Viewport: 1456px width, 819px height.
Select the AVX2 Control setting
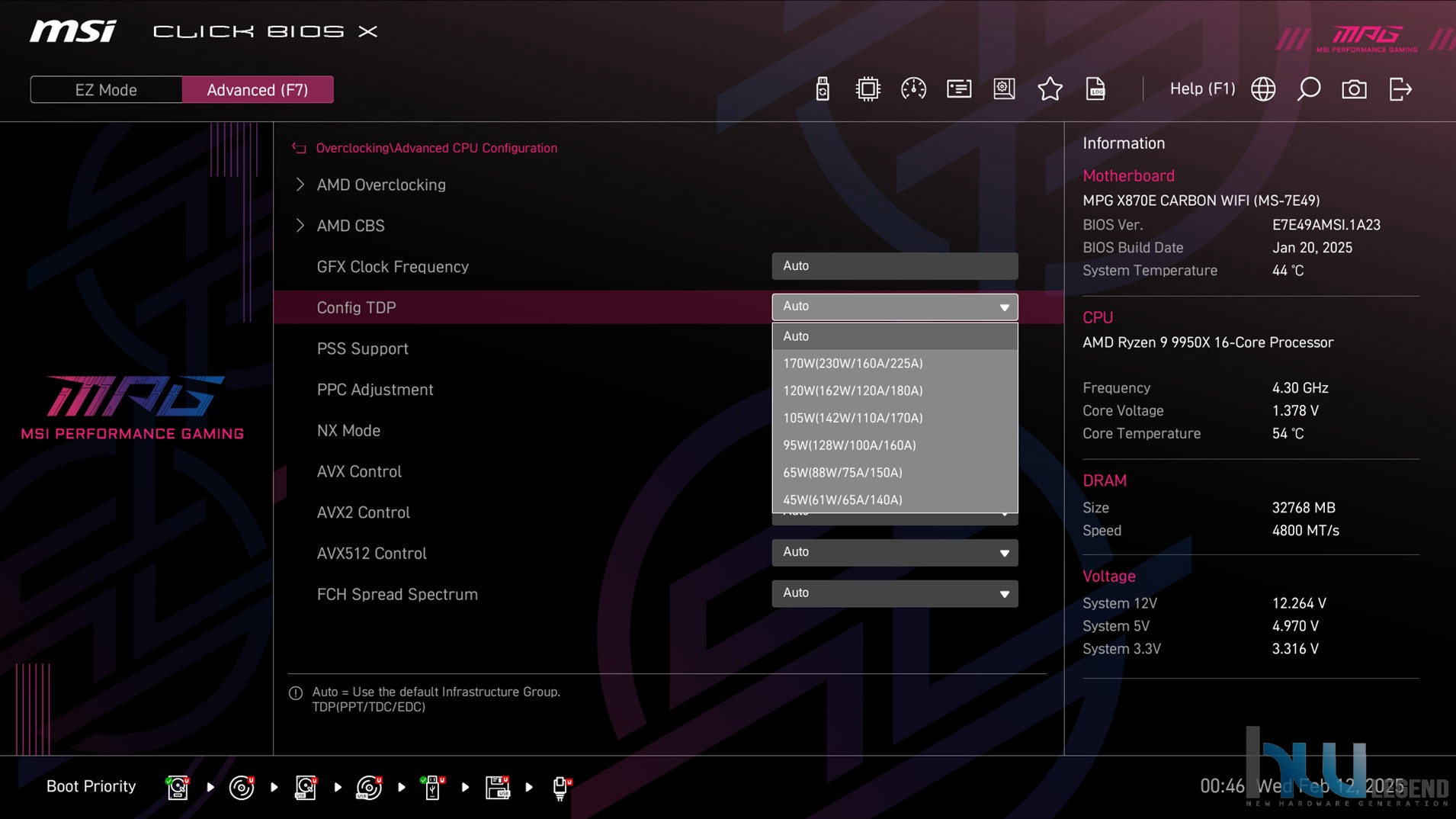364,512
